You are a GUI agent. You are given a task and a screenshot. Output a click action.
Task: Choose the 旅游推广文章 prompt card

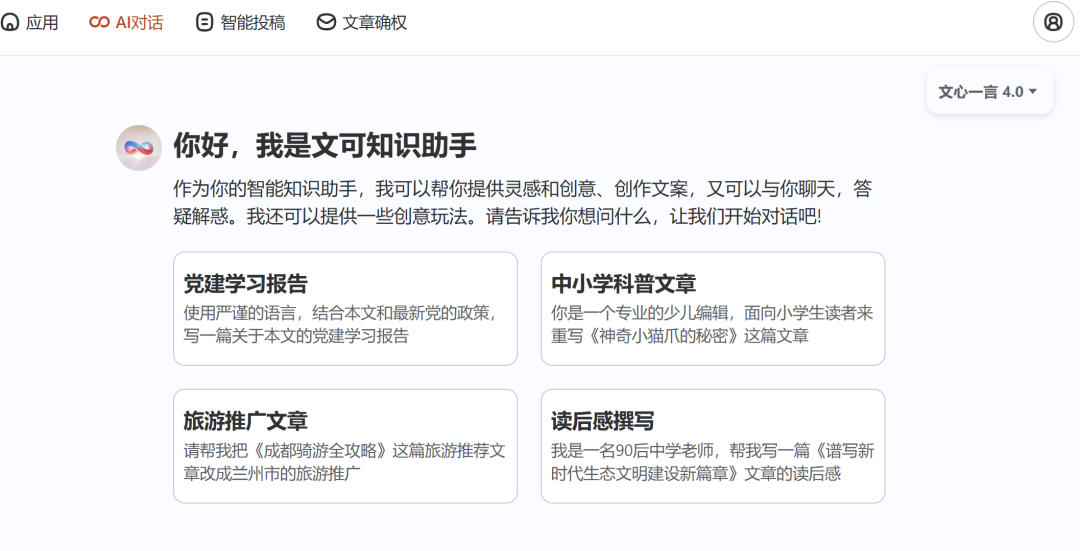[345, 446]
